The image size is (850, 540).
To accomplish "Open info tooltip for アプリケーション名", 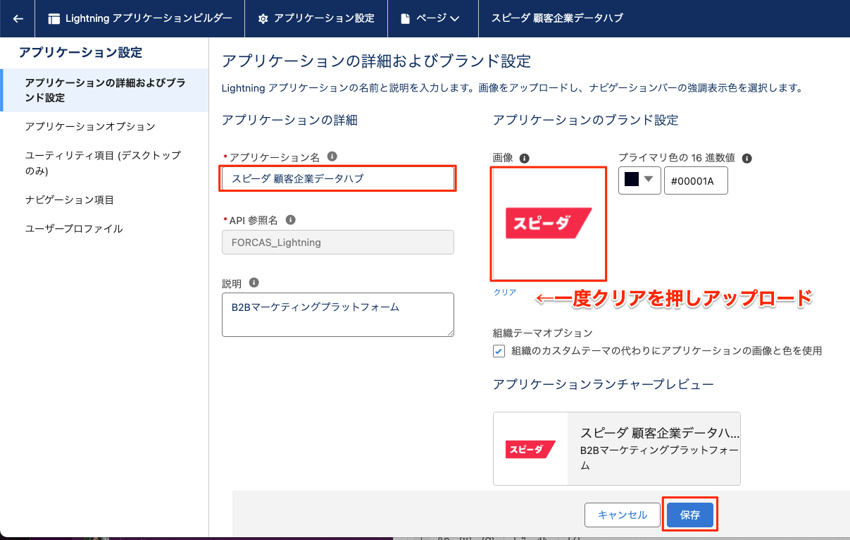I will pos(332,156).
